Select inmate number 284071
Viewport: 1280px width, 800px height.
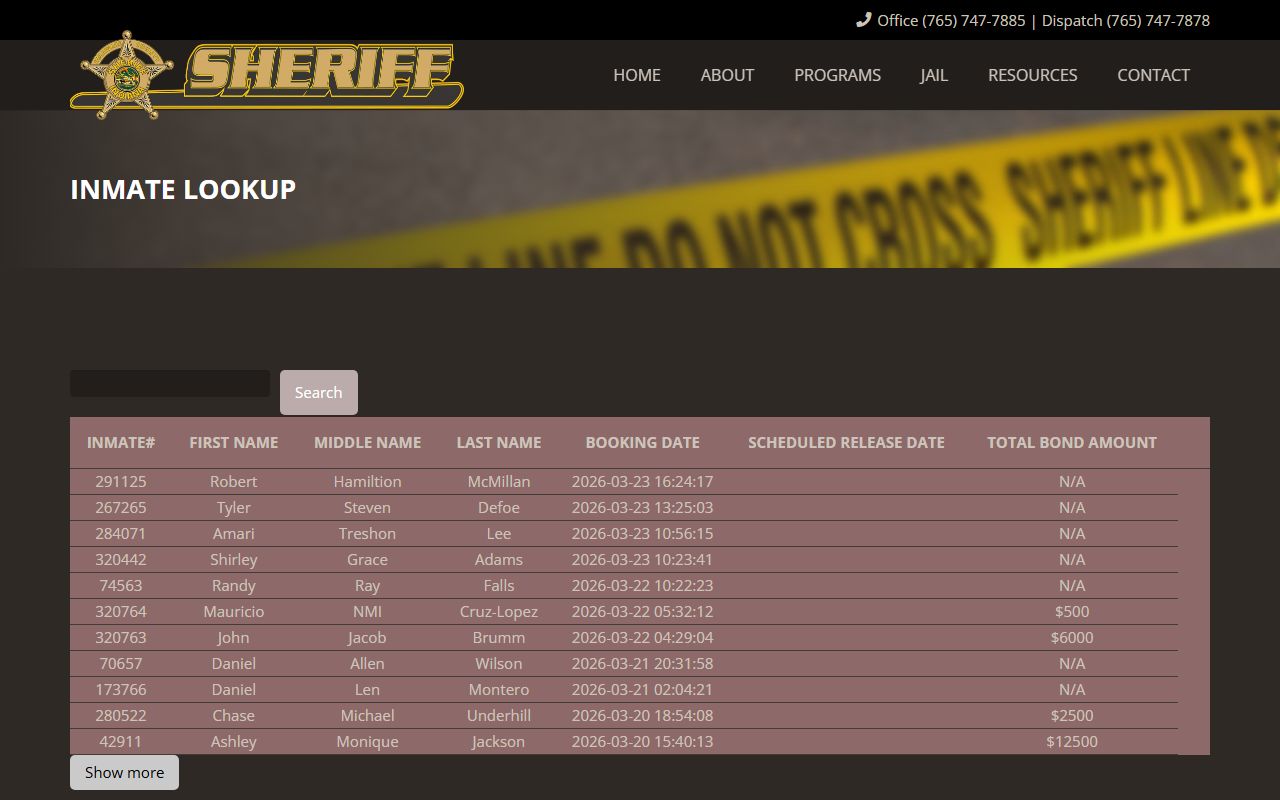pyautogui.click(x=121, y=533)
